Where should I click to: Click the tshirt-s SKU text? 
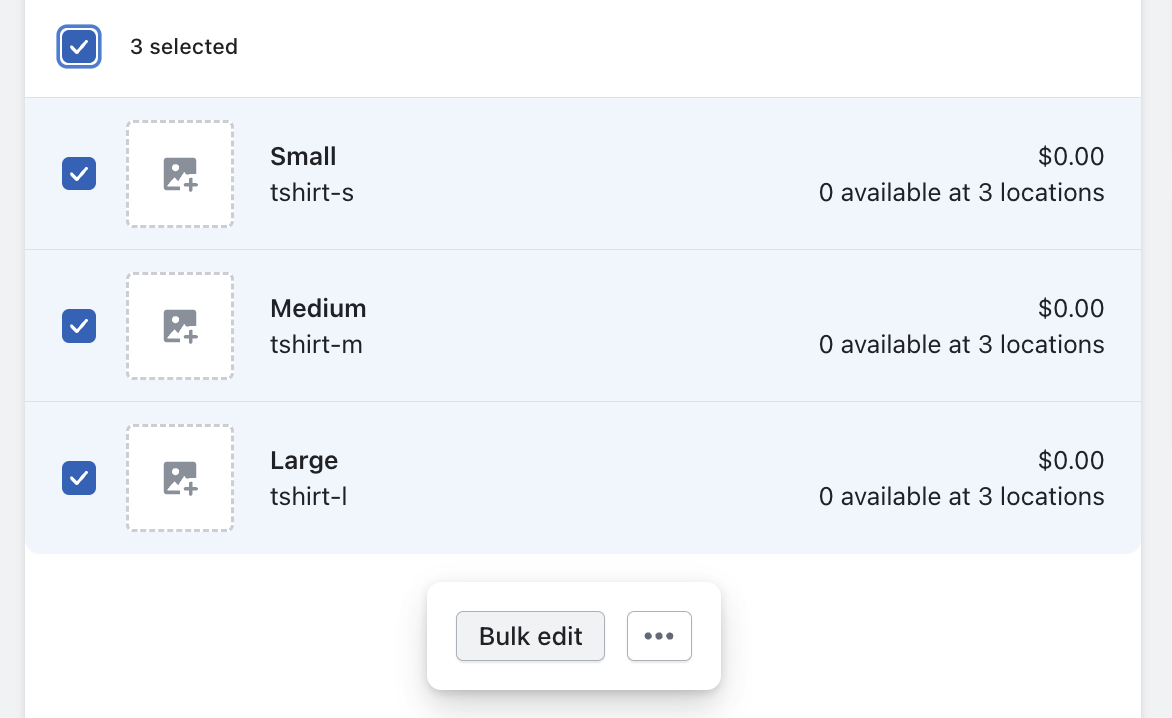click(312, 192)
